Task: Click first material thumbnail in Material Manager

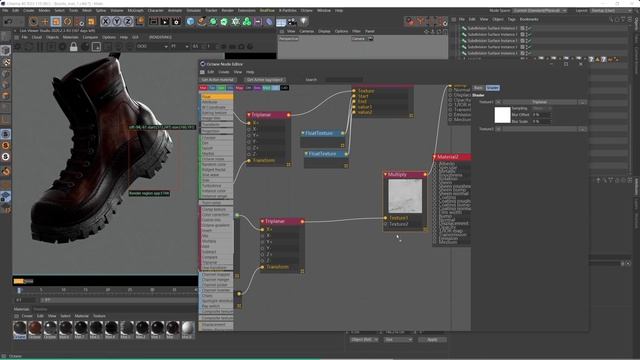Action: [20, 329]
